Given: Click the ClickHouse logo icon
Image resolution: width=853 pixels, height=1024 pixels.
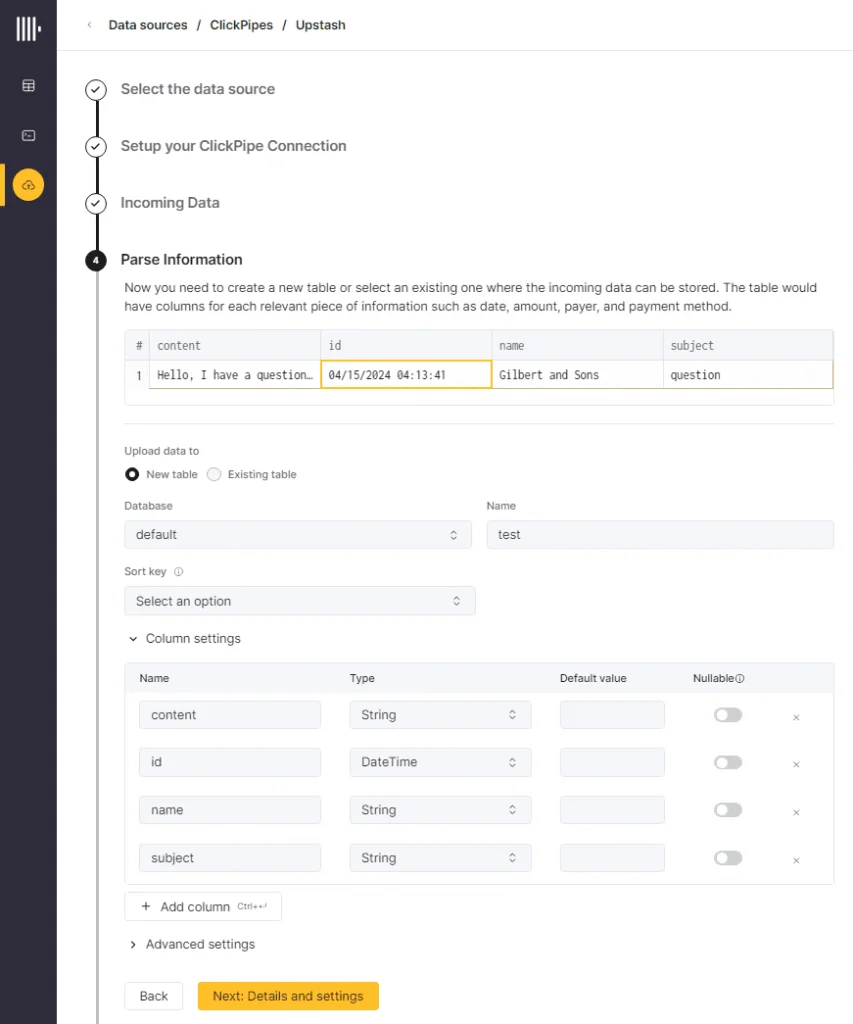Looking at the screenshot, I should coord(28,29).
